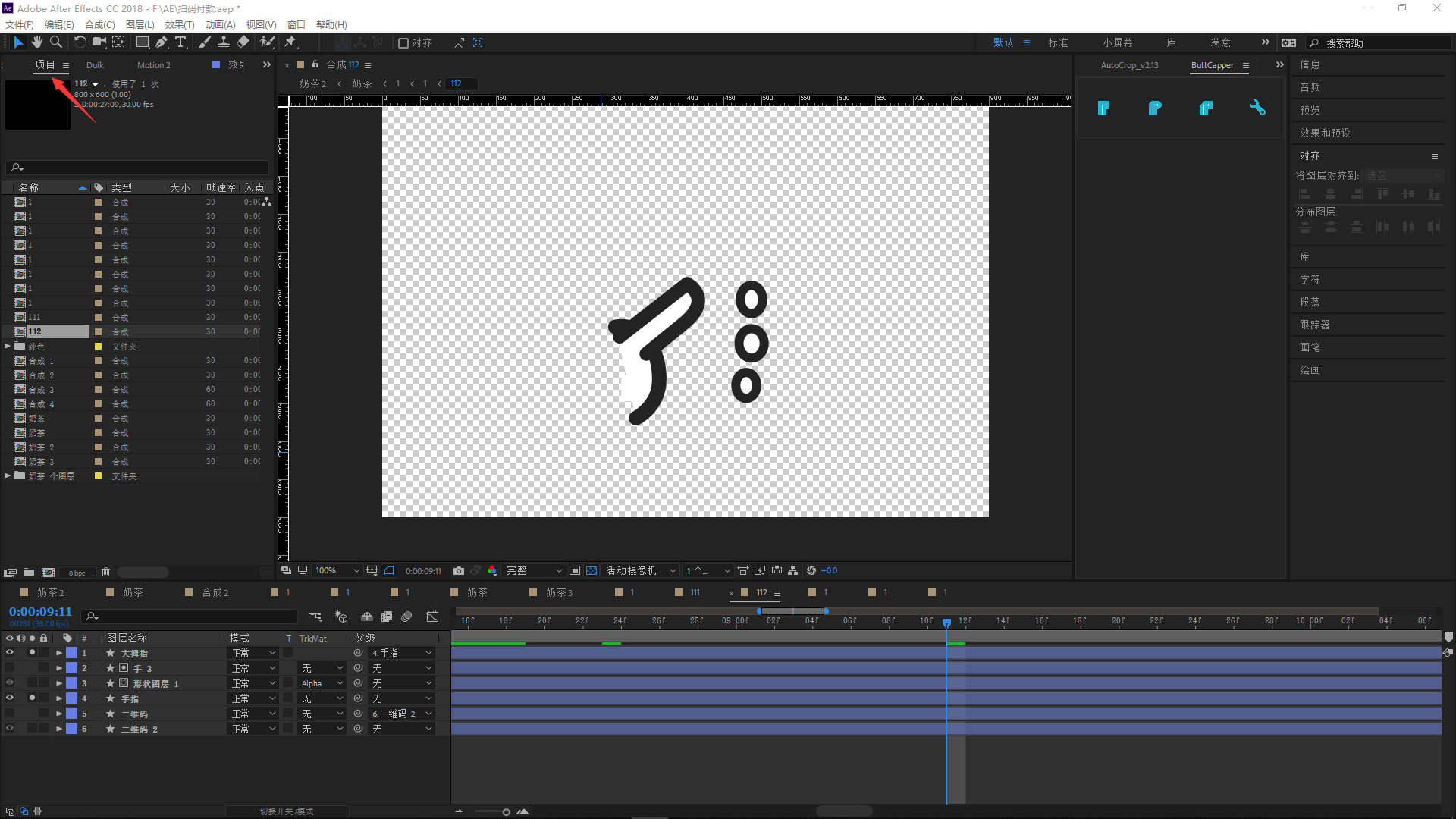This screenshot has height=819, width=1456.
Task: Open the 效果和预设 panel
Action: click(x=1325, y=133)
